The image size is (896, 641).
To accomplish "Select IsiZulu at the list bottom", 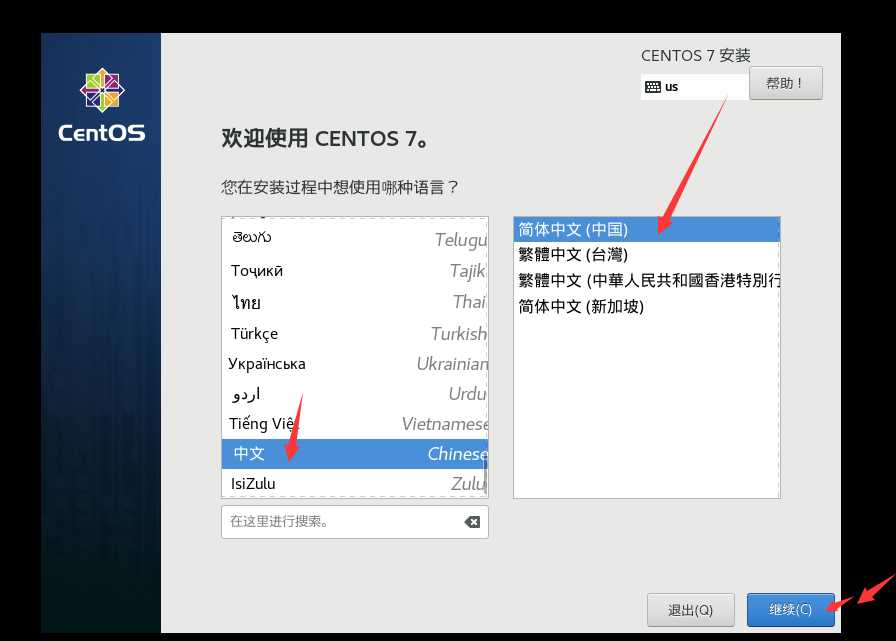I will click(x=300, y=483).
